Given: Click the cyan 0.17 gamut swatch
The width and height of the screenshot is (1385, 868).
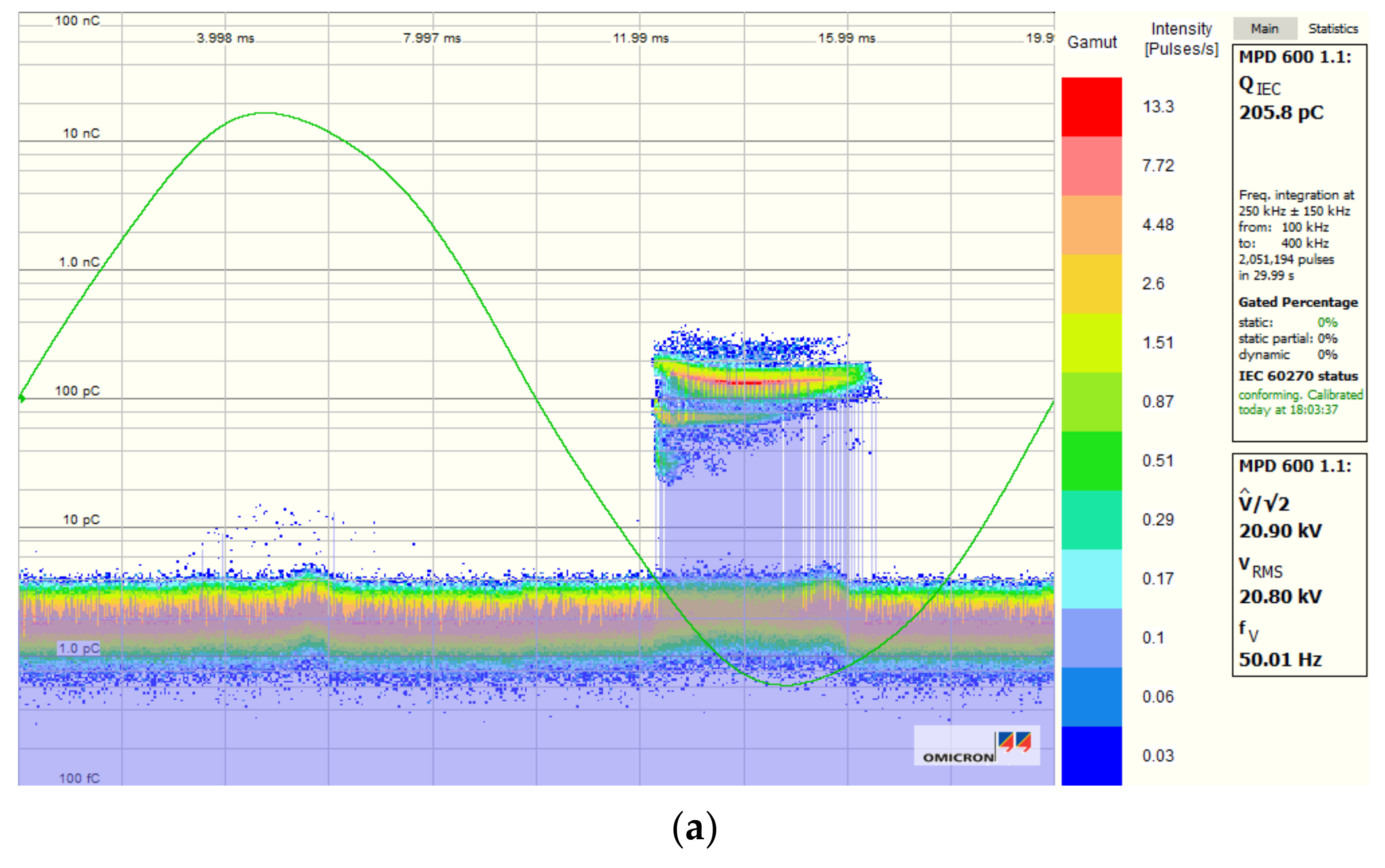Looking at the screenshot, I should coord(1091,579).
